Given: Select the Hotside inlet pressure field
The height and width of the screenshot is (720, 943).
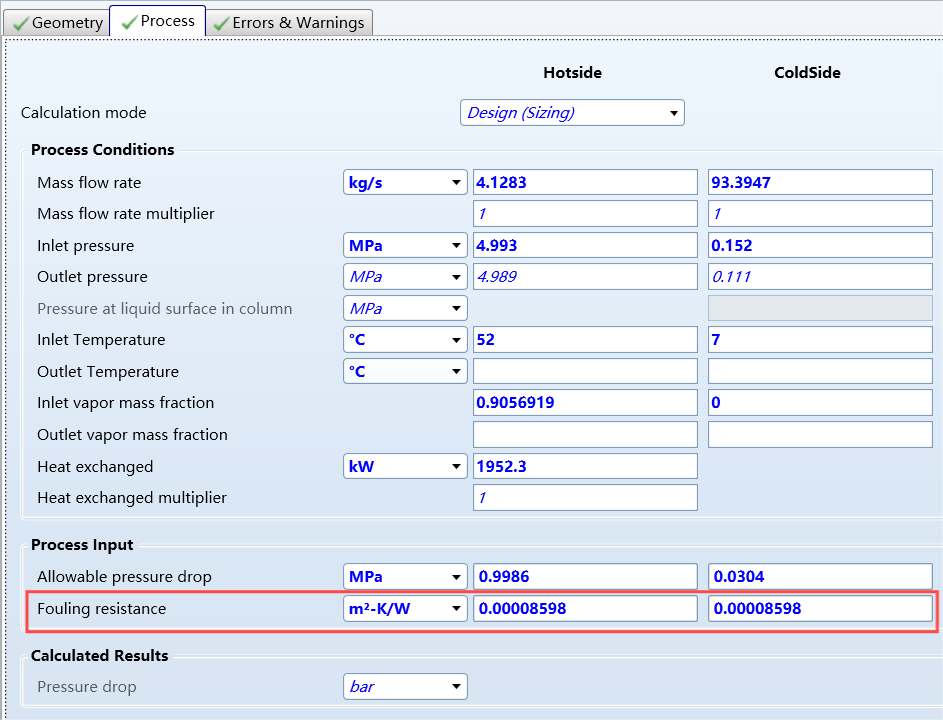Looking at the screenshot, I should tap(584, 245).
